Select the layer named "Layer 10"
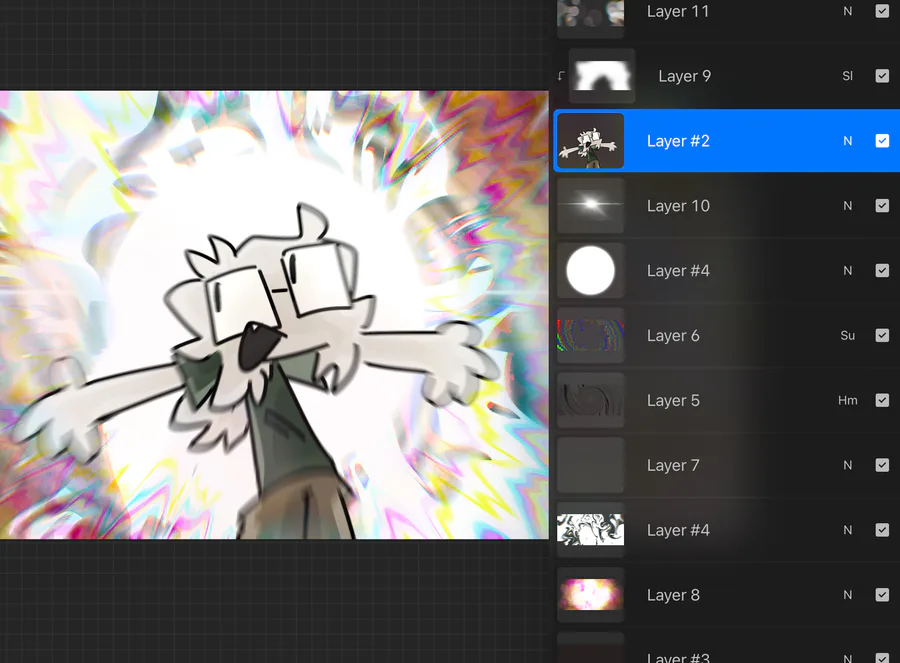The image size is (900, 663). (678, 206)
